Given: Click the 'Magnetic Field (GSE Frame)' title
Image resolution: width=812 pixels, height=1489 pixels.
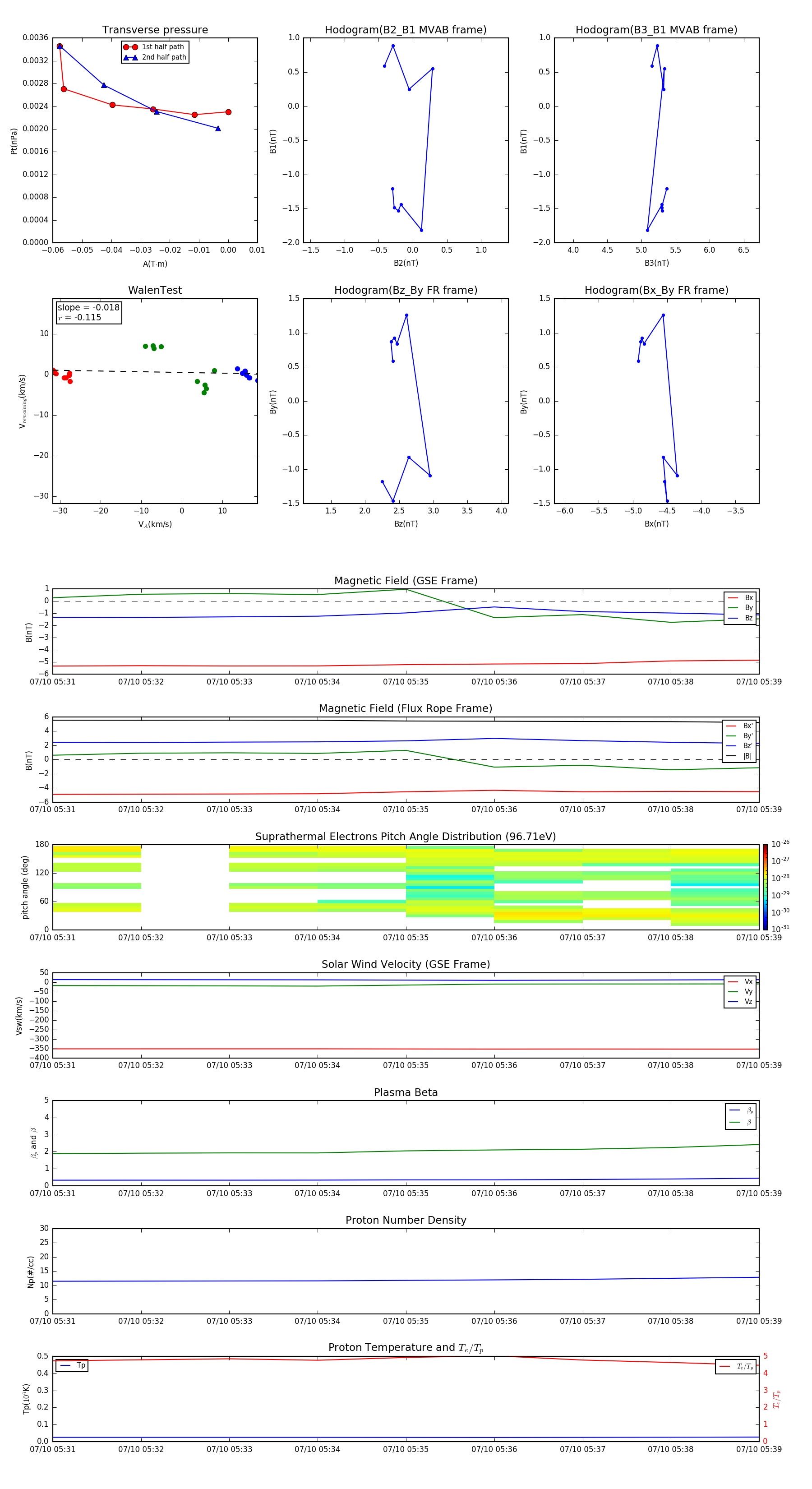Looking at the screenshot, I should pyautogui.click(x=406, y=581).
